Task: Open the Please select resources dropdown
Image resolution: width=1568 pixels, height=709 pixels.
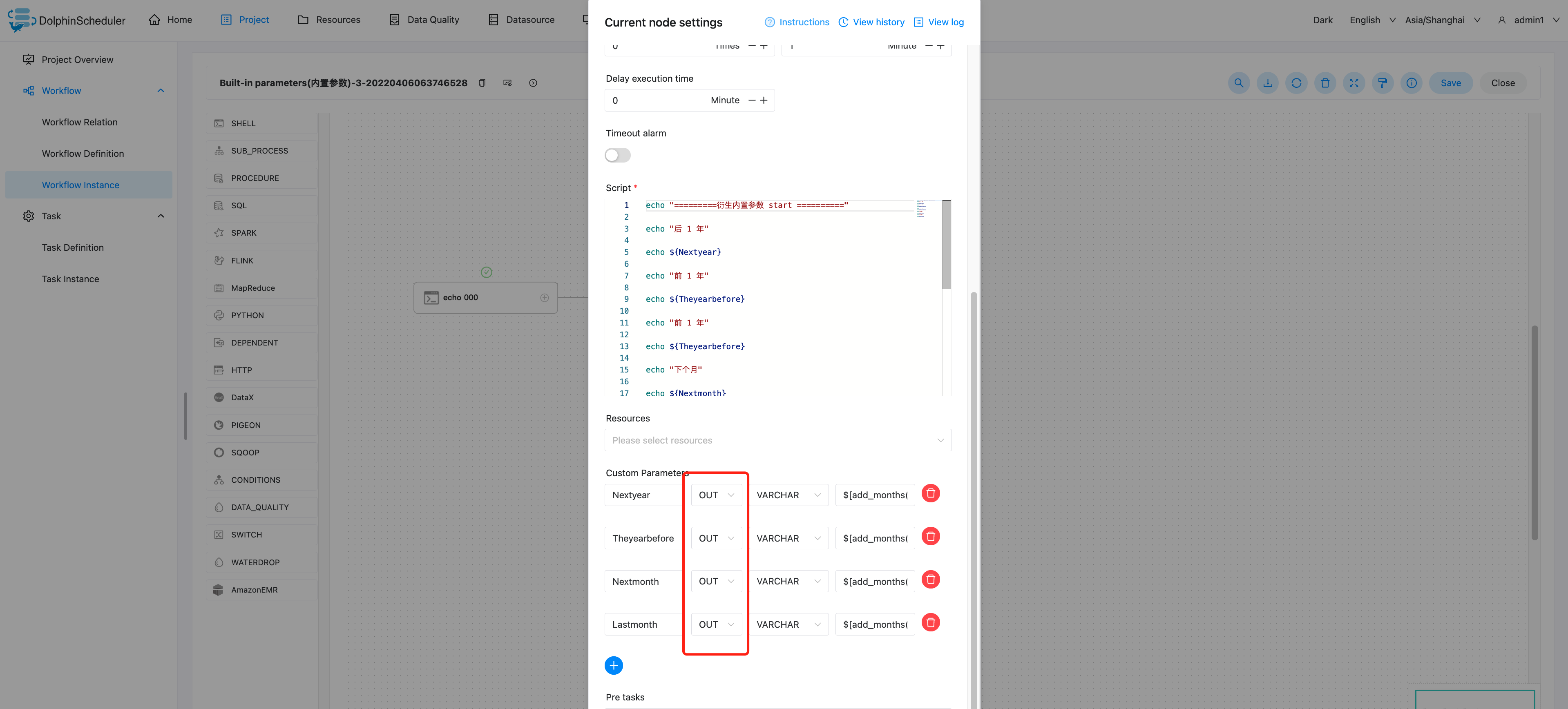Action: pos(778,440)
